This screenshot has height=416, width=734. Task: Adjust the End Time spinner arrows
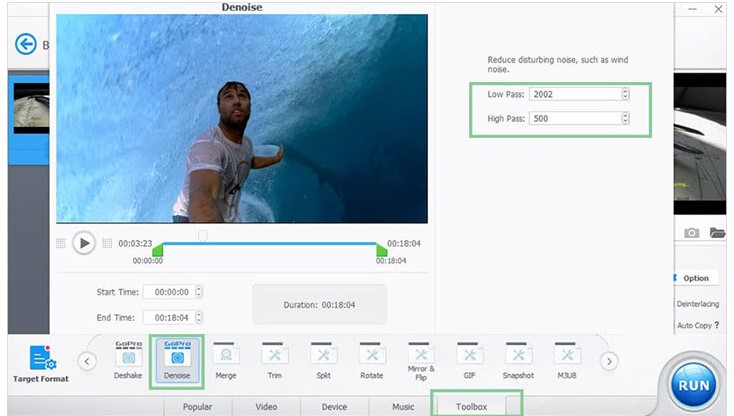coord(199,318)
